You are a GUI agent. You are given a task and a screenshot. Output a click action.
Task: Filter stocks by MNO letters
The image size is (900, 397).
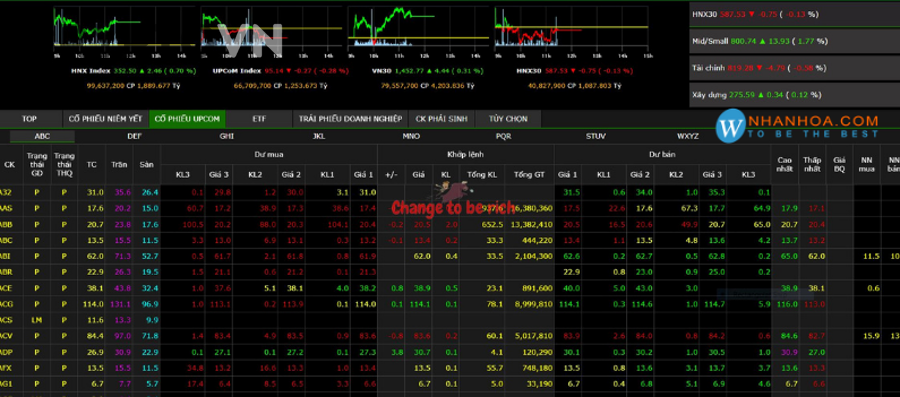coord(411,137)
